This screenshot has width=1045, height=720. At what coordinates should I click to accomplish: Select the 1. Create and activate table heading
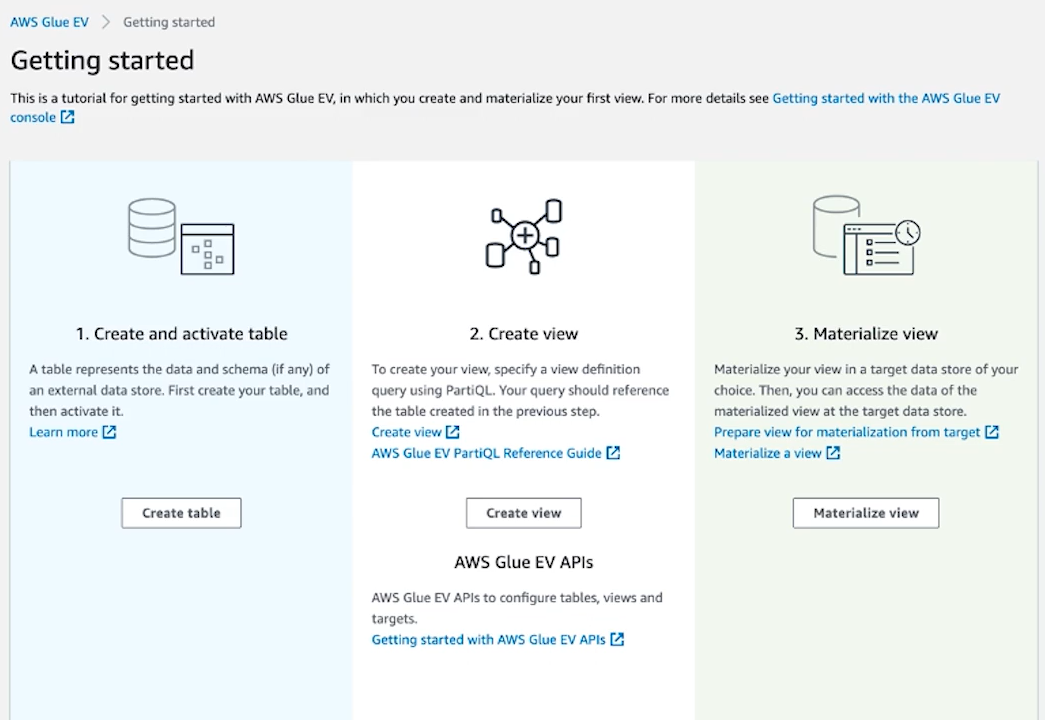tap(181, 333)
